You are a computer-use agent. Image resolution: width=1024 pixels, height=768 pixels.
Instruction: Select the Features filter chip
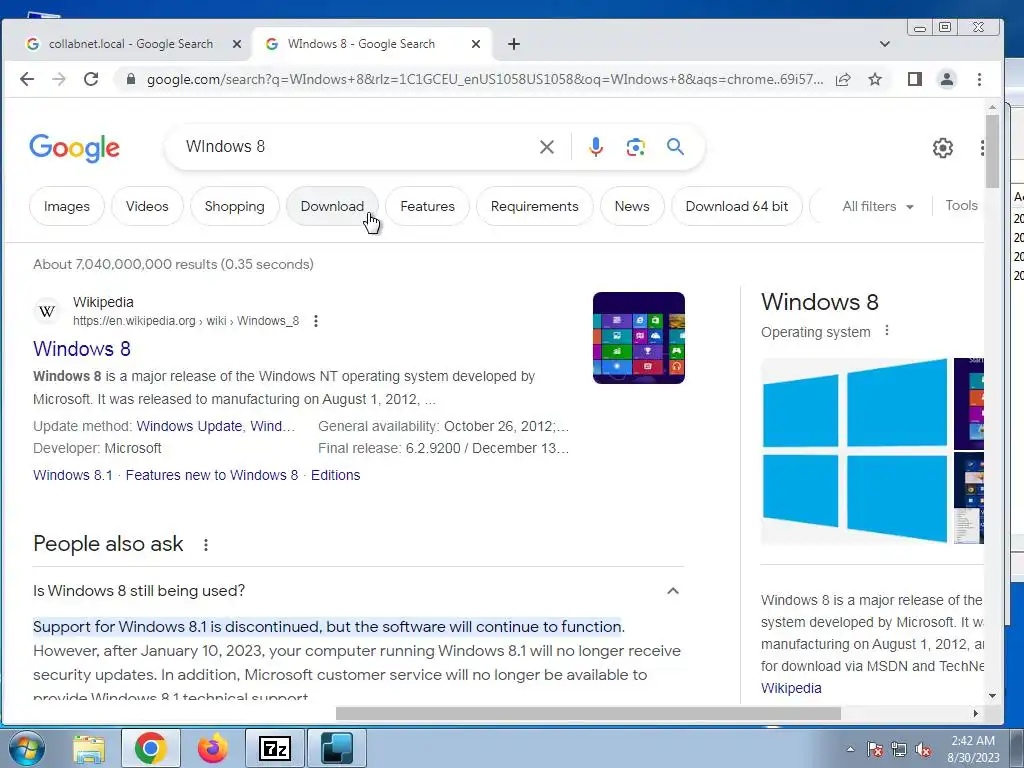pyautogui.click(x=427, y=206)
